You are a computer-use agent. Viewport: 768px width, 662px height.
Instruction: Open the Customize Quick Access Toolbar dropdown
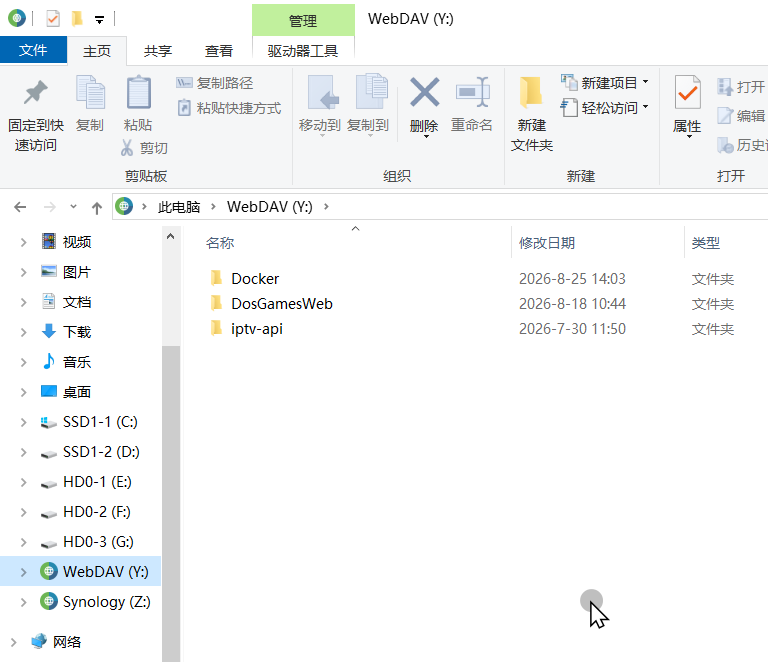click(x=99, y=20)
